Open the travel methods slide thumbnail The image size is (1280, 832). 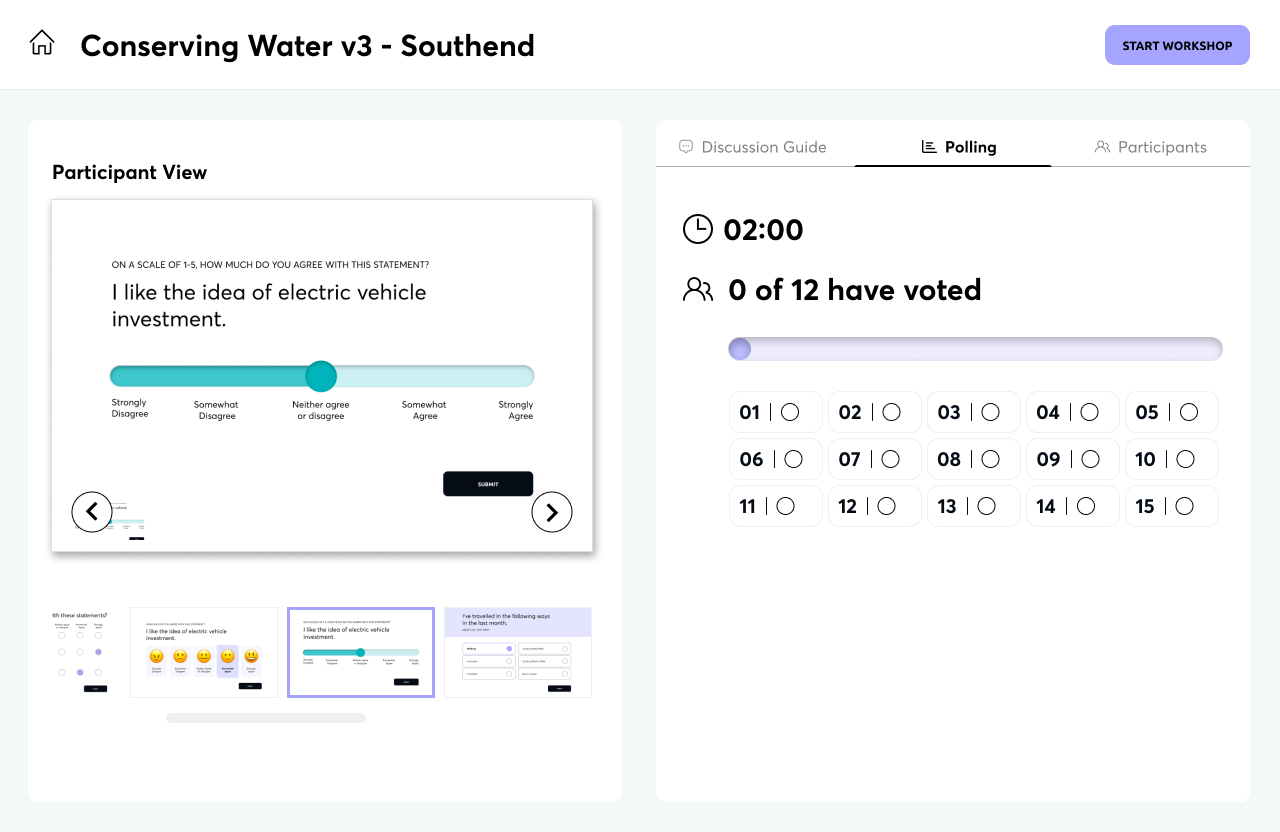click(518, 652)
